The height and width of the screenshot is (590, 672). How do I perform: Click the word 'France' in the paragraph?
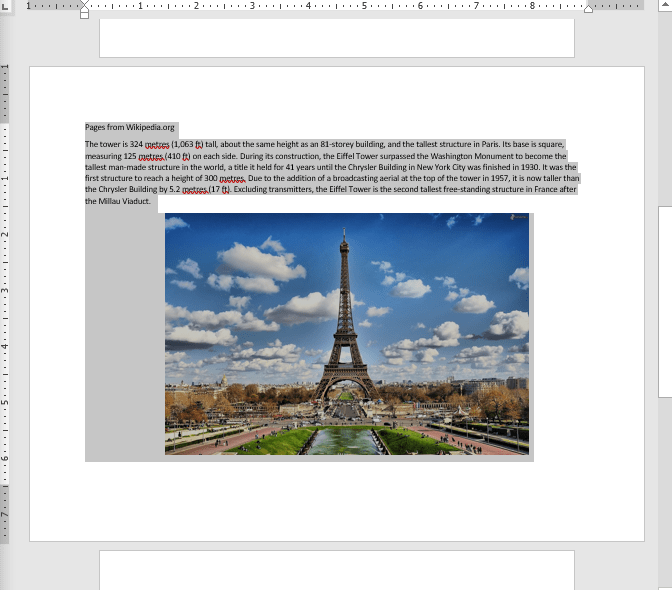click(545, 189)
